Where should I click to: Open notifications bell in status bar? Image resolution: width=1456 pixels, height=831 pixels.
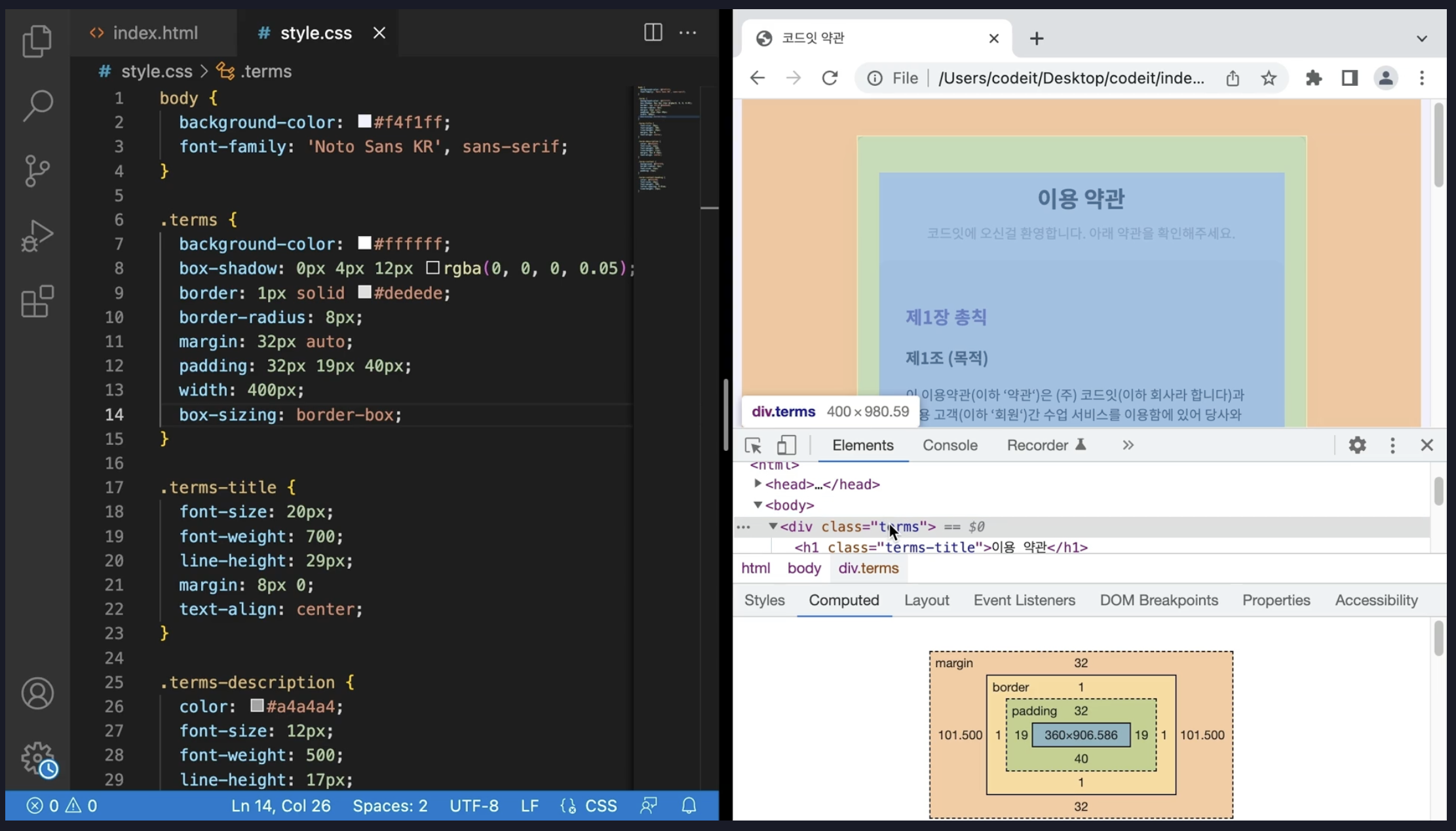[x=689, y=805]
